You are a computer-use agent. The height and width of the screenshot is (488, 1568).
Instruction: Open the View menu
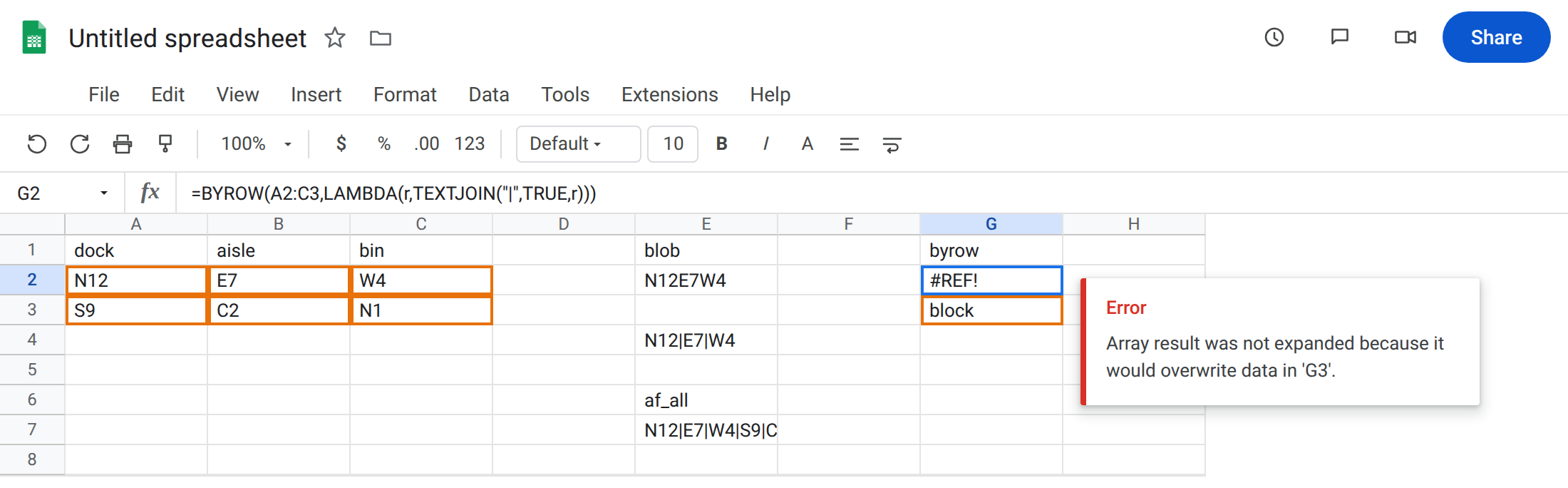click(x=237, y=94)
